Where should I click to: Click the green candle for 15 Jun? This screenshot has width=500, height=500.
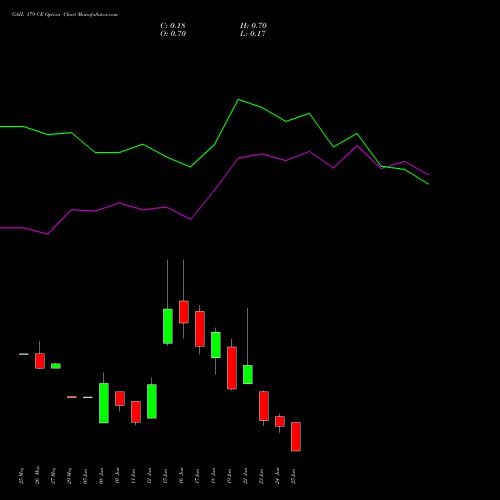point(168,326)
